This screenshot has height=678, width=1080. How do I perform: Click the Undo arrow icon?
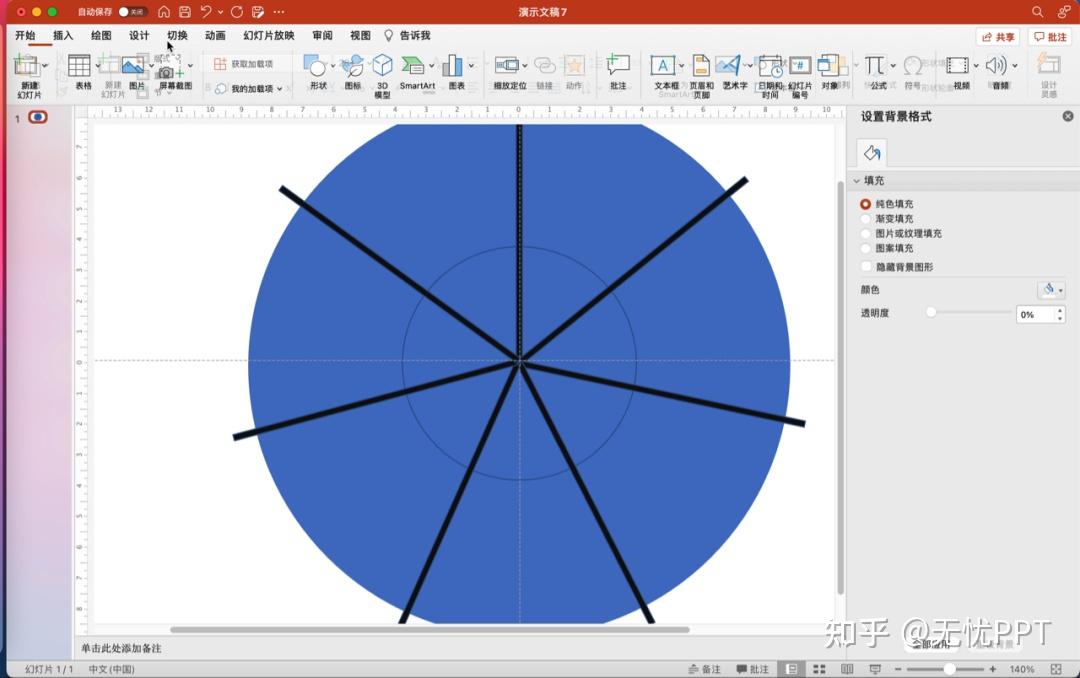click(206, 12)
